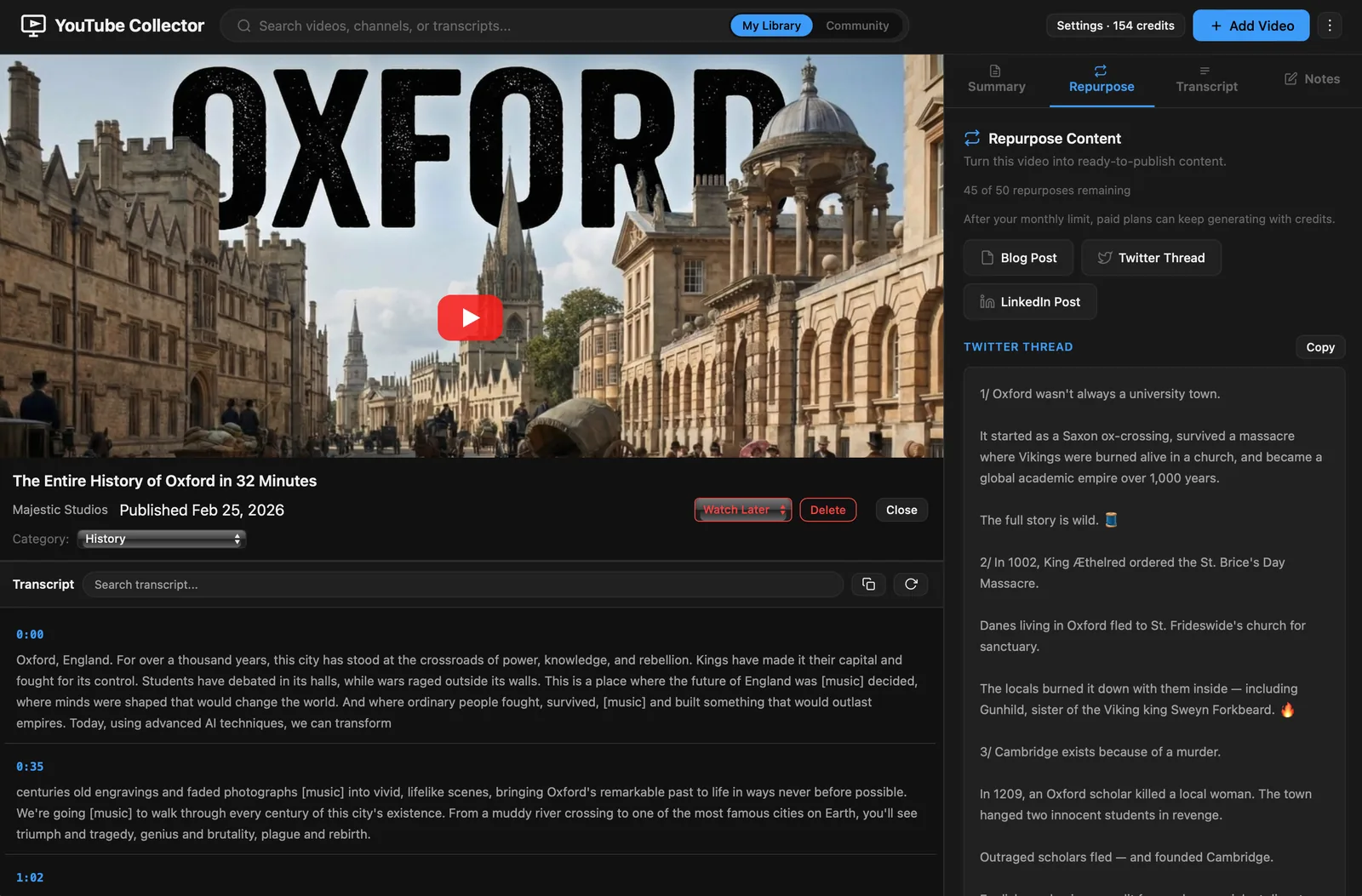Copy the transcript using the copy icon
Screen dimensions: 1362x896
click(x=868, y=585)
